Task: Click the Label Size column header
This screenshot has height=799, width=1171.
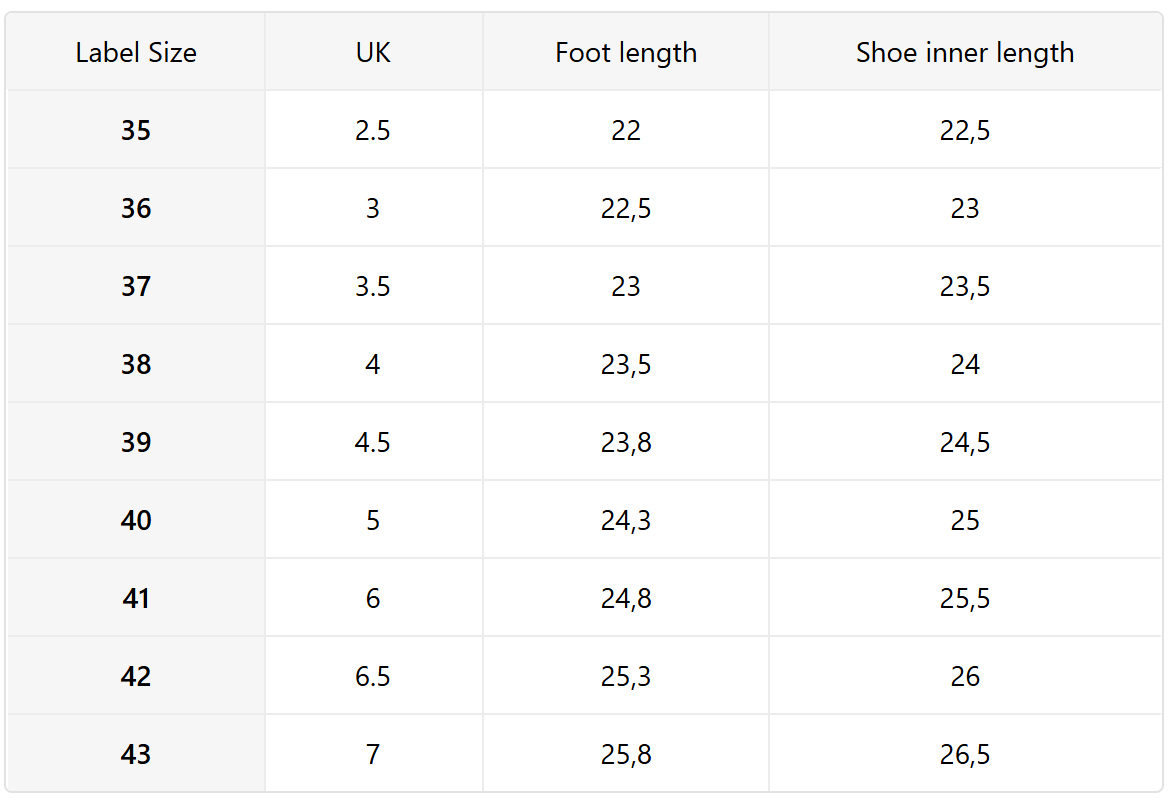Action: pyautogui.click(x=136, y=52)
